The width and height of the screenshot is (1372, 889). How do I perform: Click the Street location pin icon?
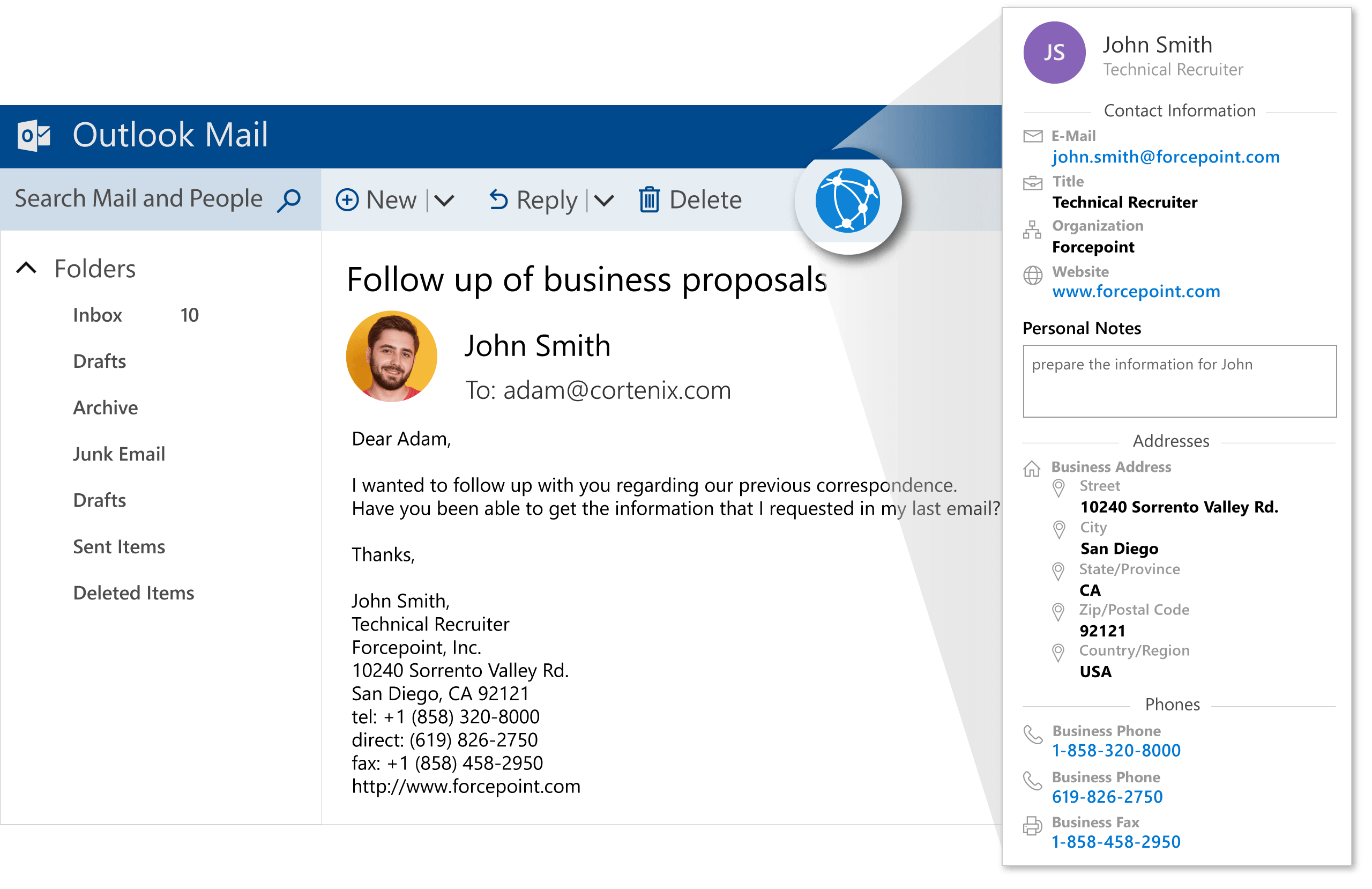(x=1058, y=488)
